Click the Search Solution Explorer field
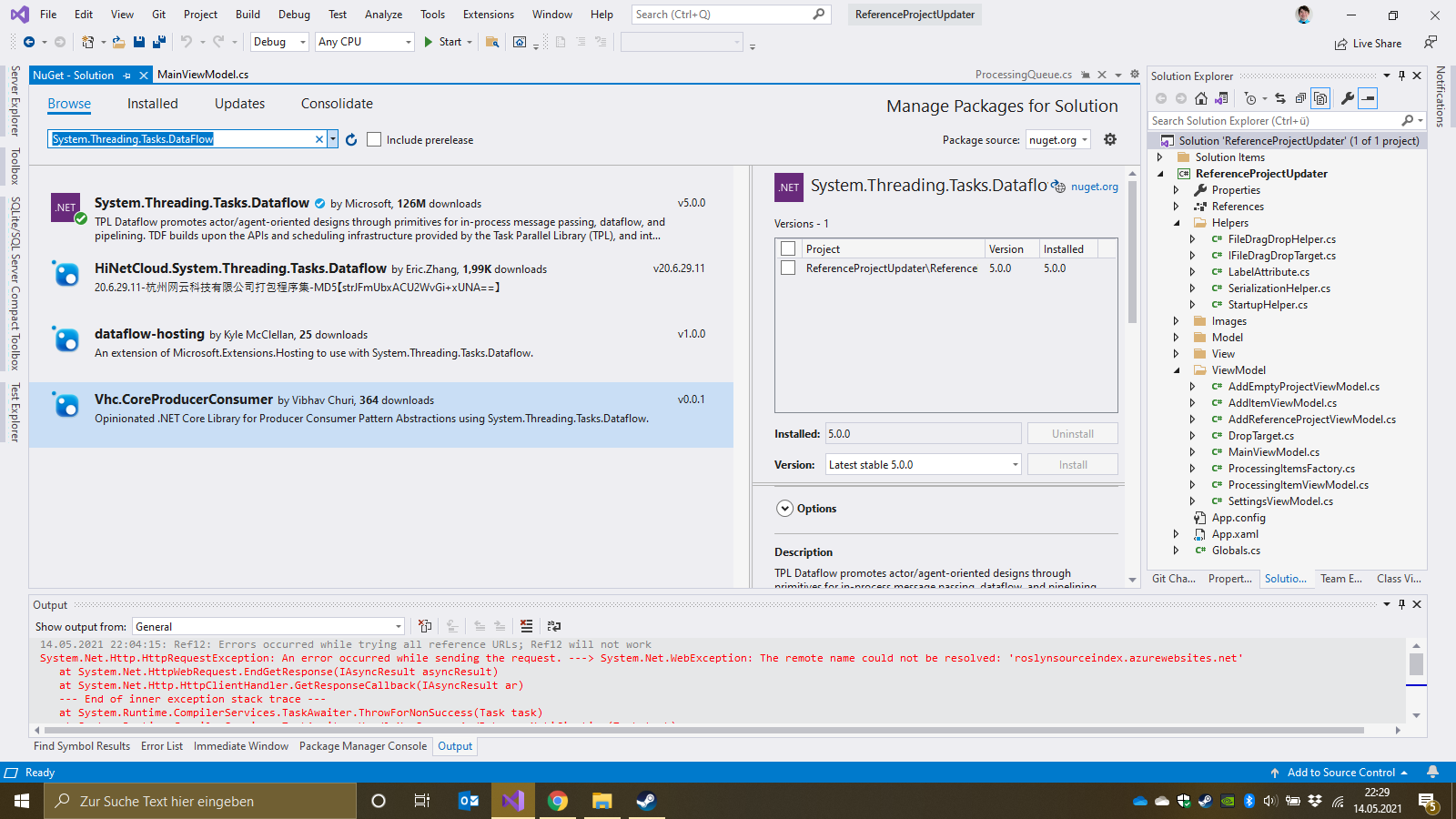This screenshot has height=819, width=1456. [x=1277, y=120]
